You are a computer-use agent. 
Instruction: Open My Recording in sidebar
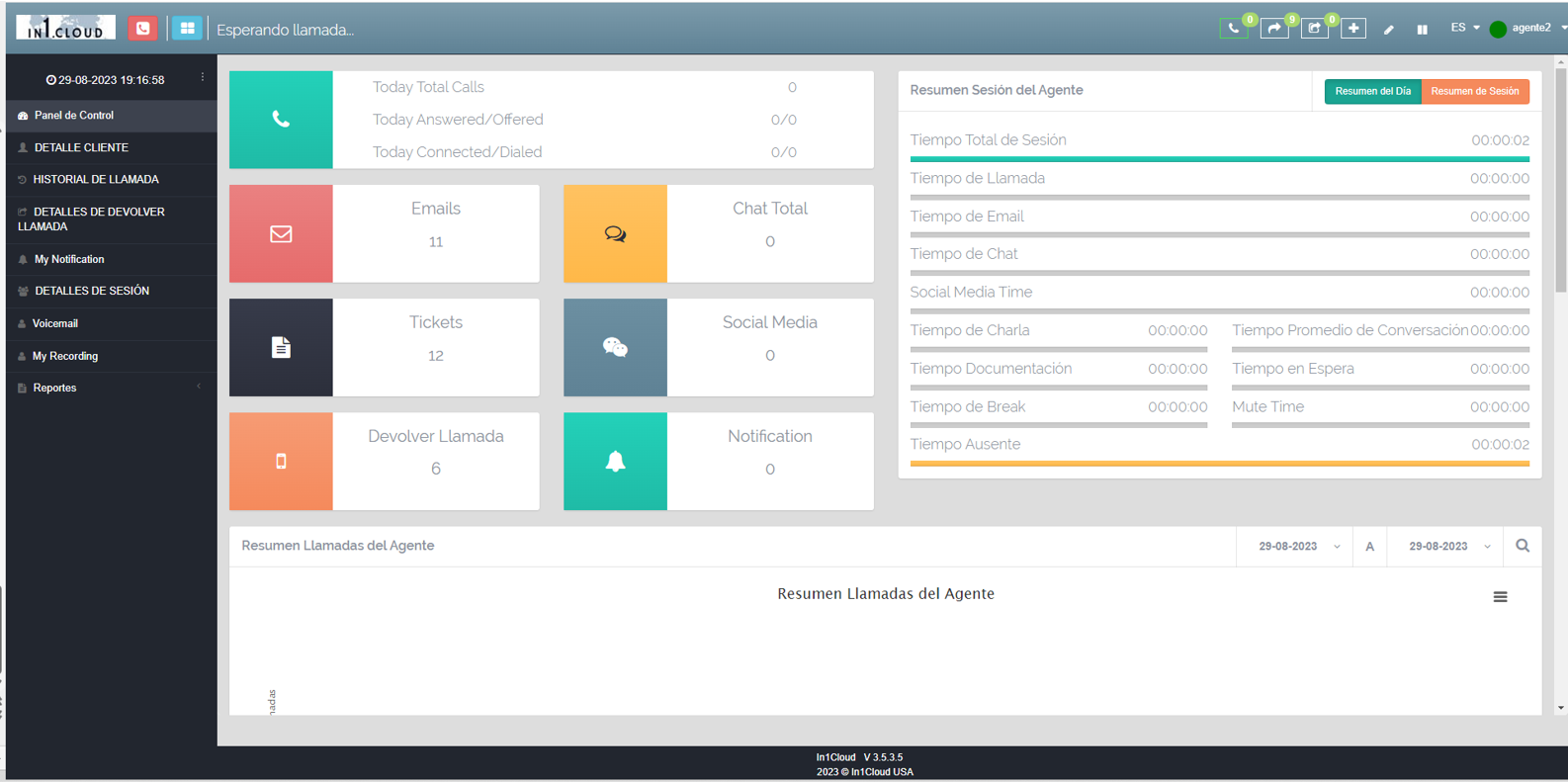click(x=111, y=356)
